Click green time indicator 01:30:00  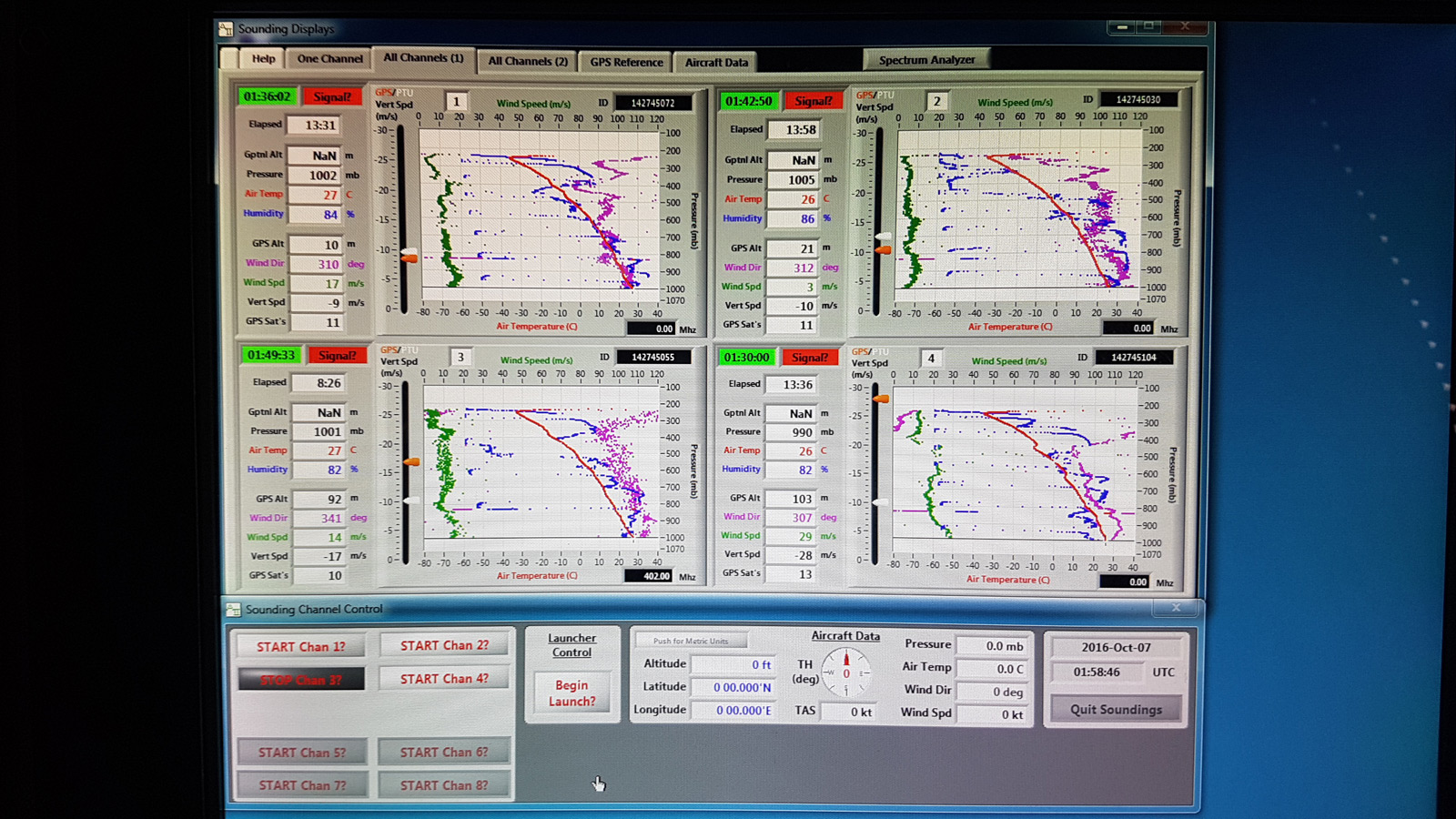point(746,358)
